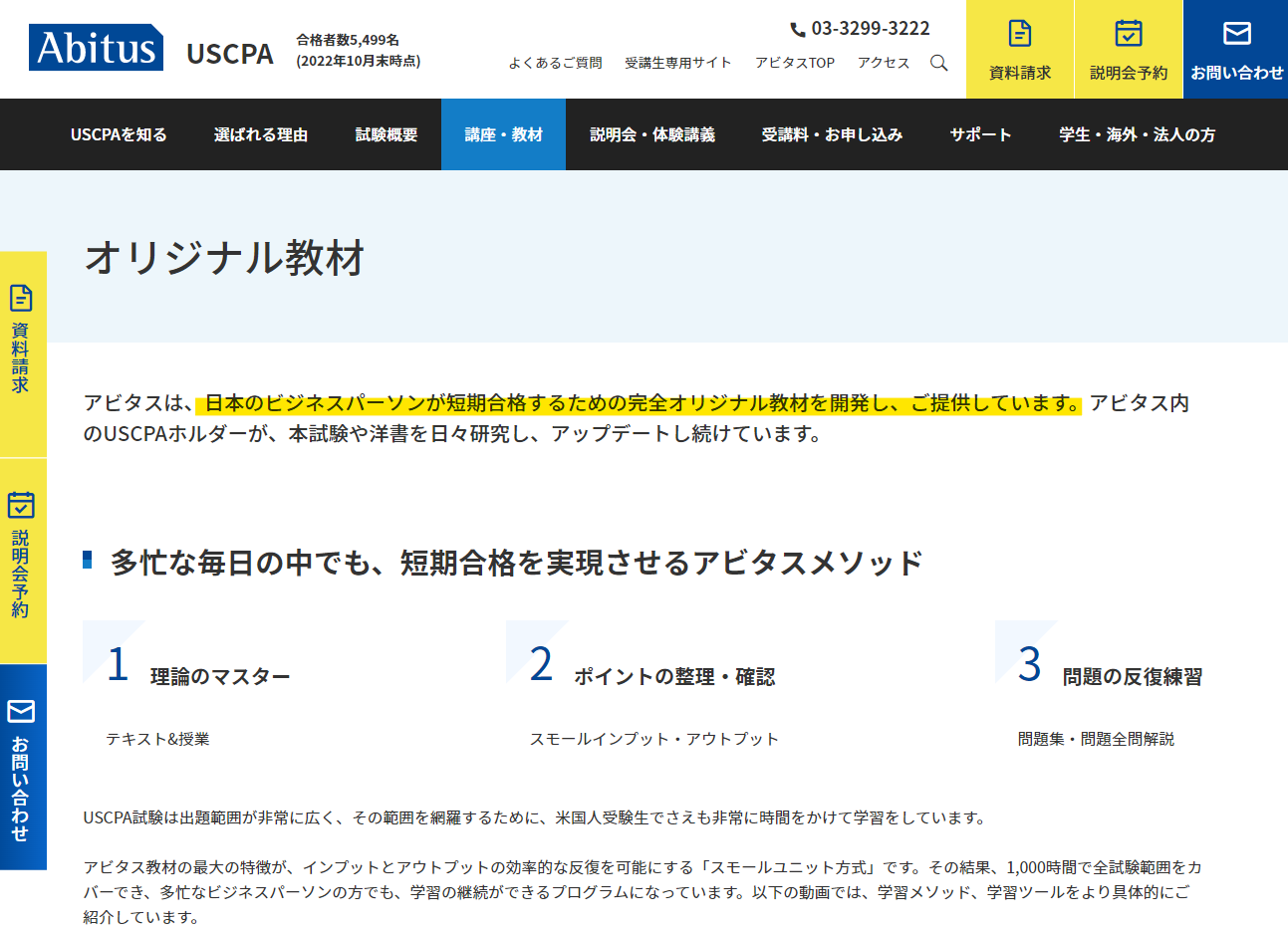This screenshot has height=930, width=1288.
Task: Click テキスト&授業 text
Action: (x=157, y=739)
